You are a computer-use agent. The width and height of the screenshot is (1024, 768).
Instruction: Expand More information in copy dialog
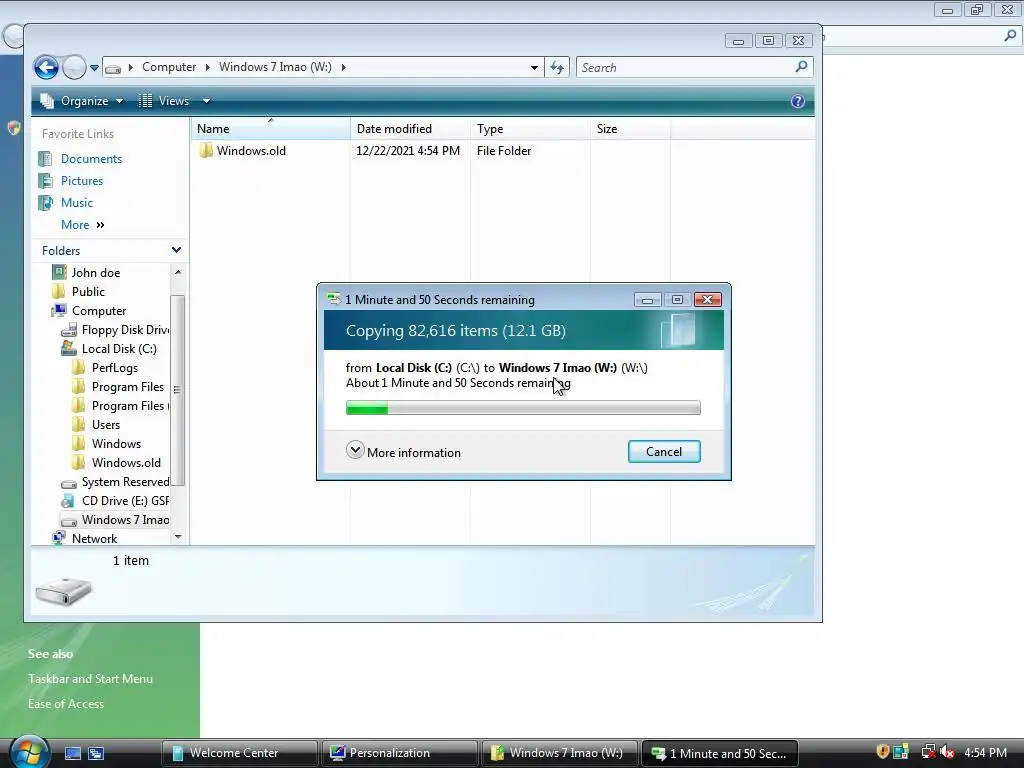tap(404, 452)
